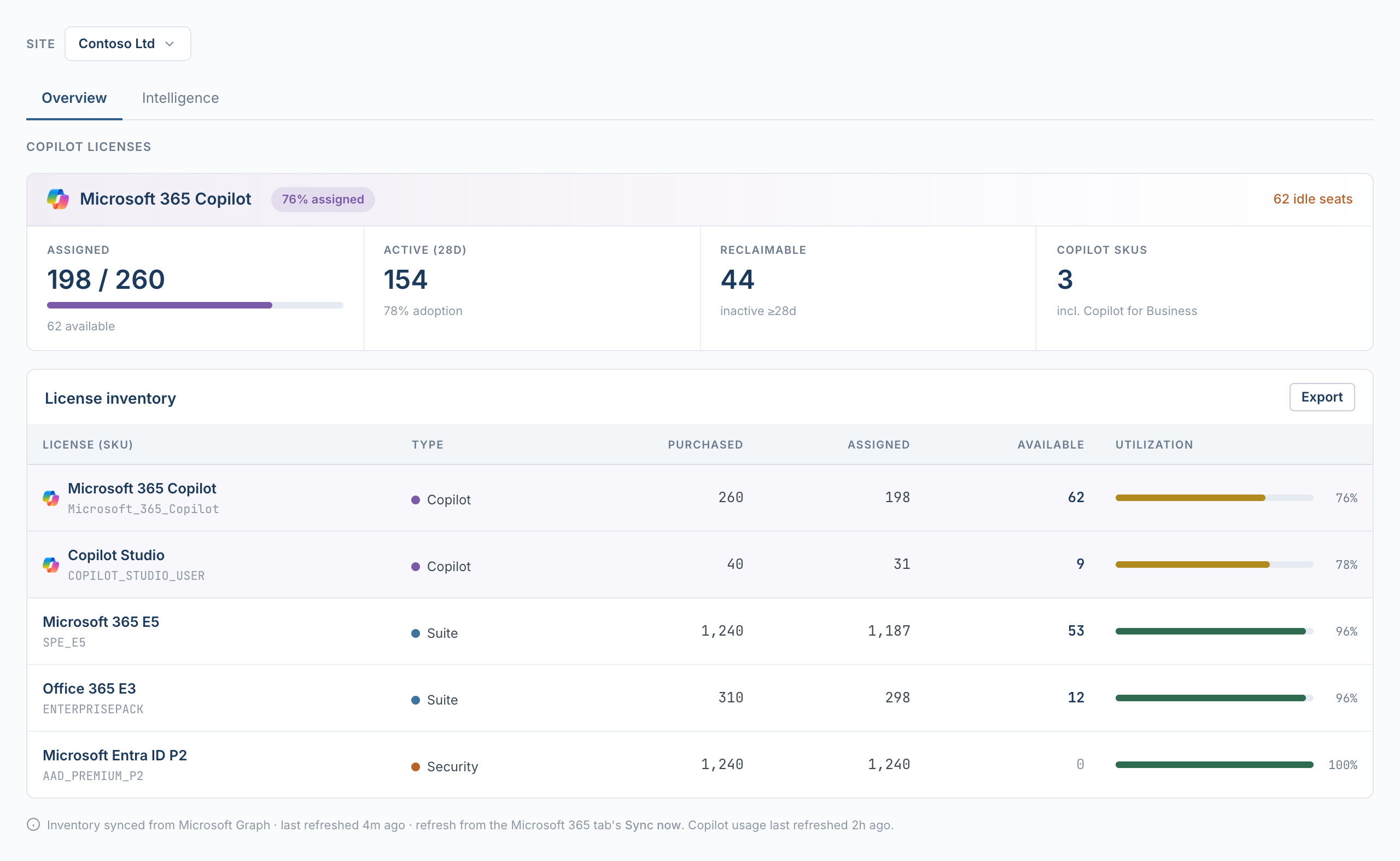This screenshot has width=1400, height=861.
Task: Click the 62 idle seats link
Action: 1312,199
